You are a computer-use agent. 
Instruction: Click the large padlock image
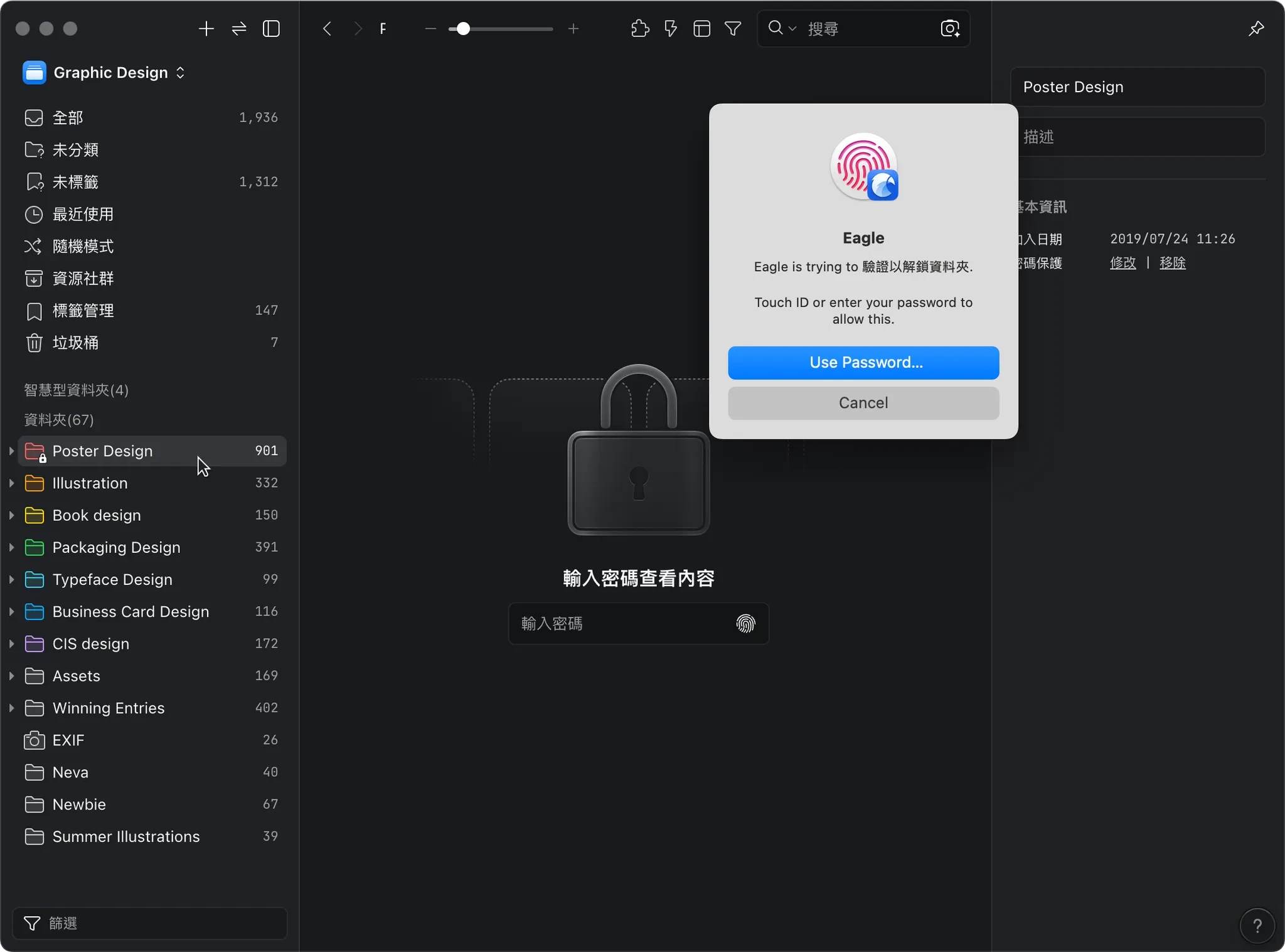[639, 449]
